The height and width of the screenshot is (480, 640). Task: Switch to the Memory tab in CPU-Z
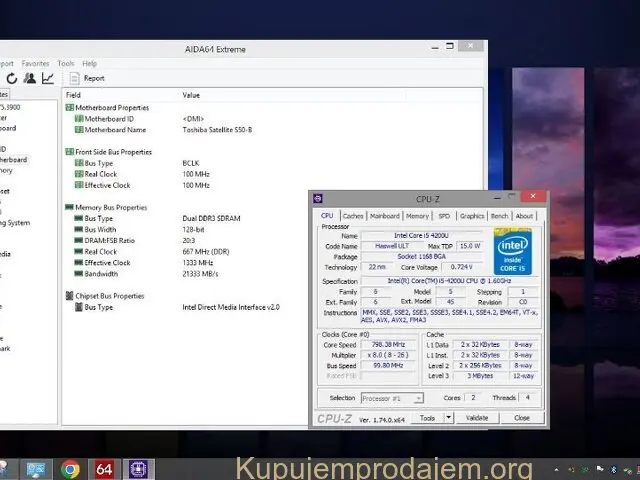coord(417,215)
